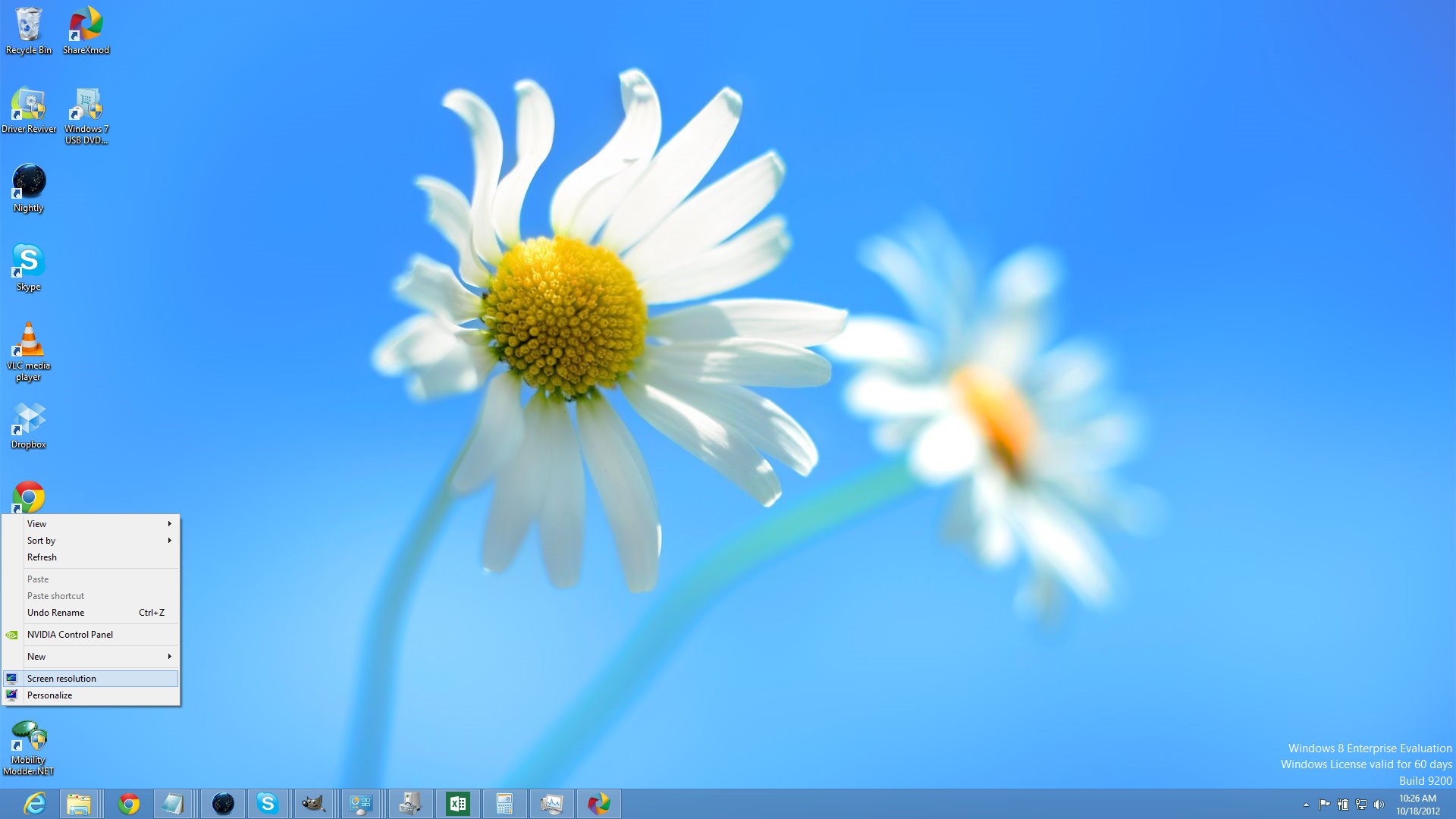This screenshot has width=1456, height=819.
Task: Open system clock area bottom-right
Action: click(x=1421, y=804)
